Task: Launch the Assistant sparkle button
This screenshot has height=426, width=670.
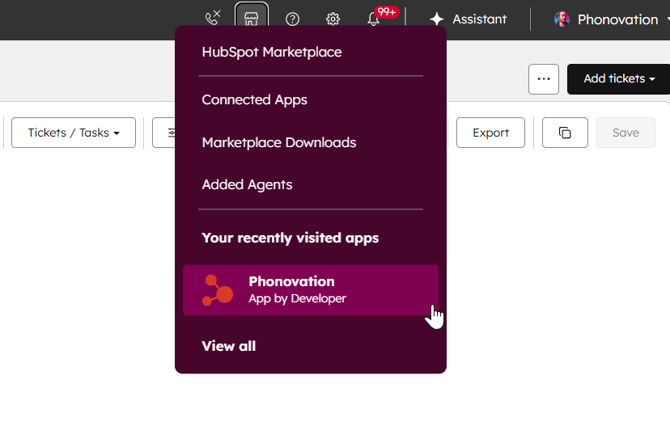Action: tap(468, 19)
